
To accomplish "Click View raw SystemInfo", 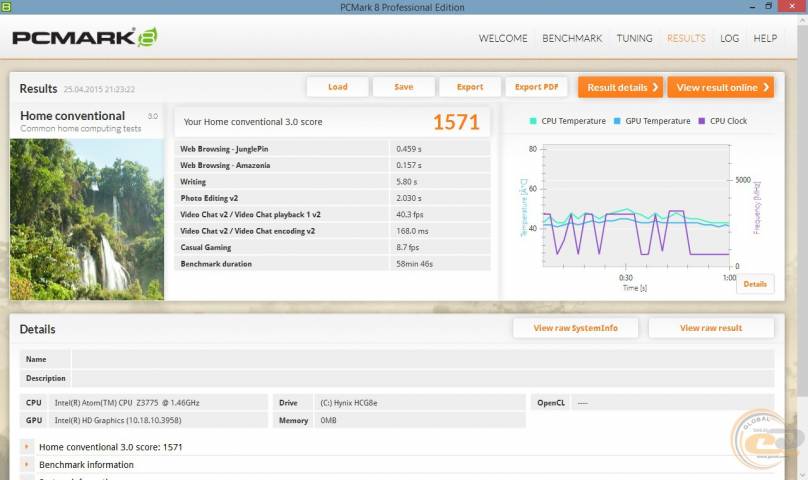I will pos(576,328).
